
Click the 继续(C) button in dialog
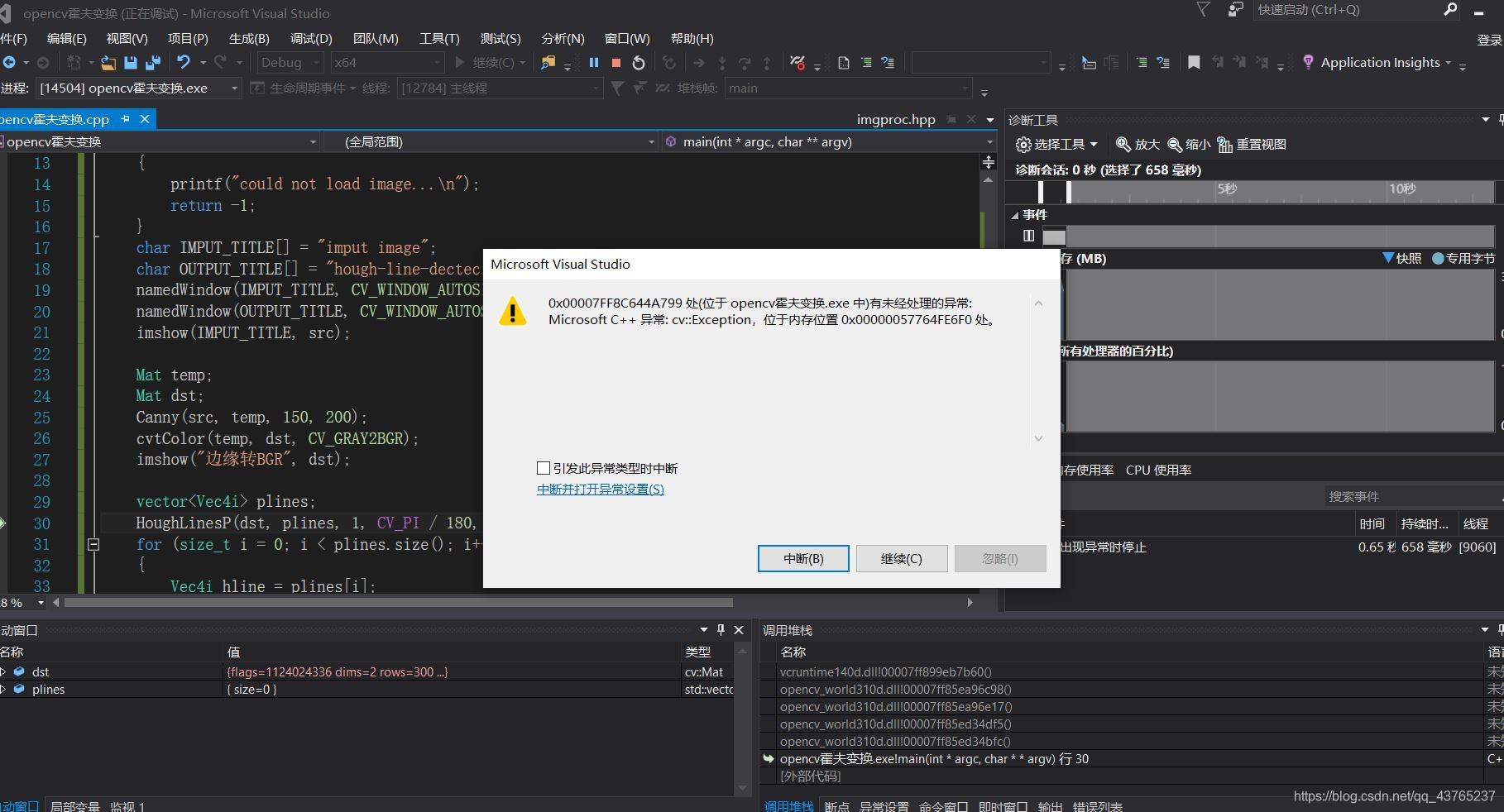[x=901, y=558]
